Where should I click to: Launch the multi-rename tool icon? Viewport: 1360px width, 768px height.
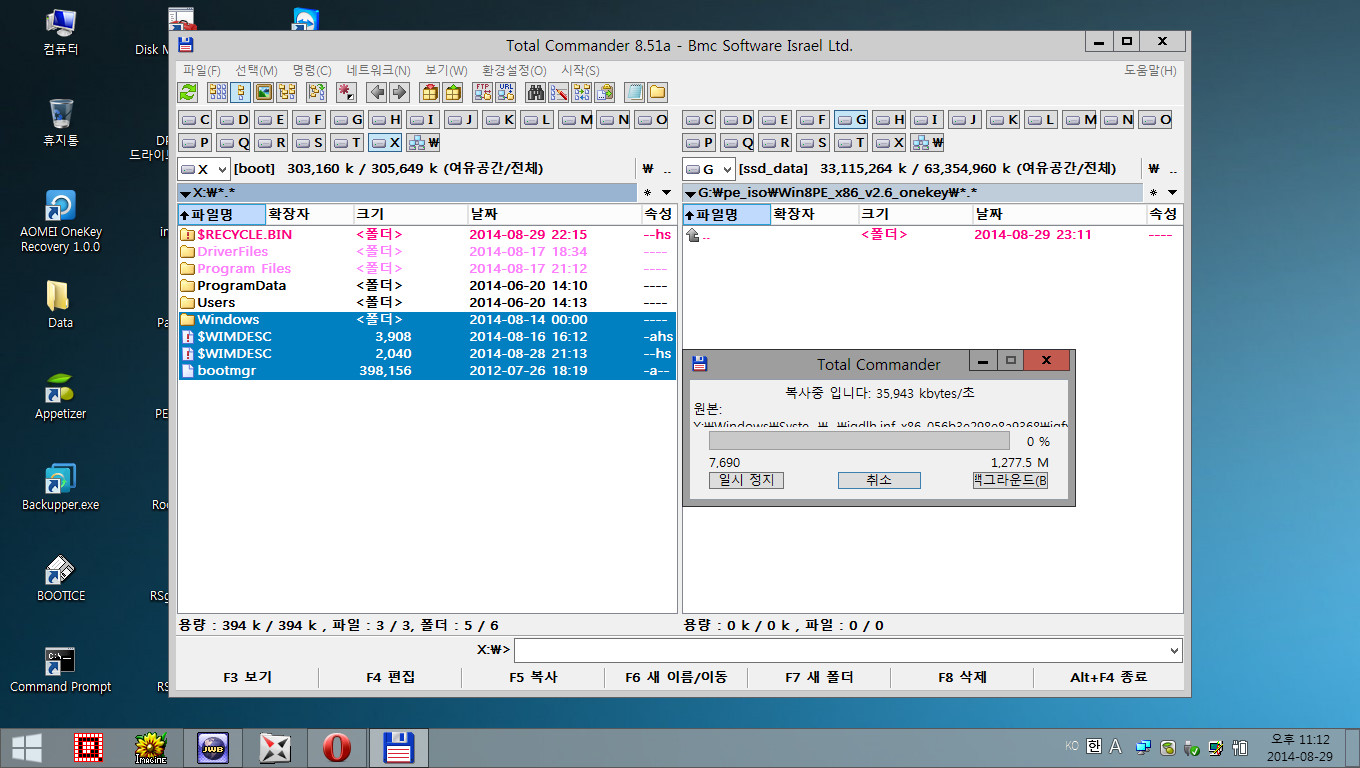(559, 93)
